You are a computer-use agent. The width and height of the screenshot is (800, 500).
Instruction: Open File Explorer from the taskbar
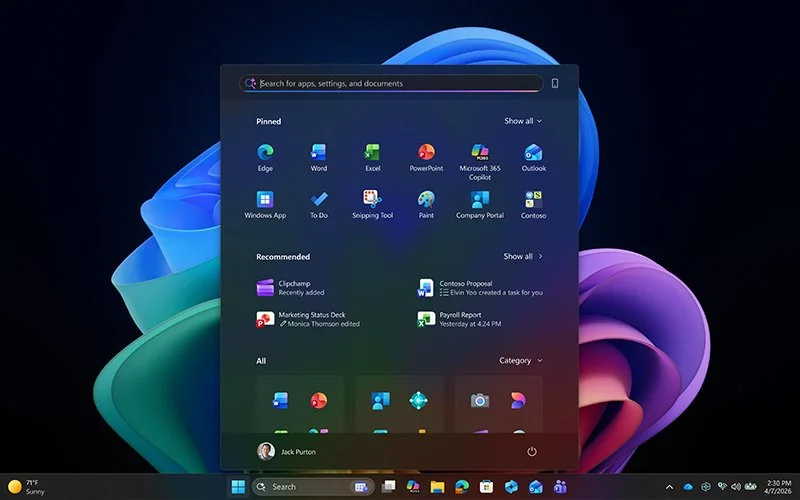437,487
